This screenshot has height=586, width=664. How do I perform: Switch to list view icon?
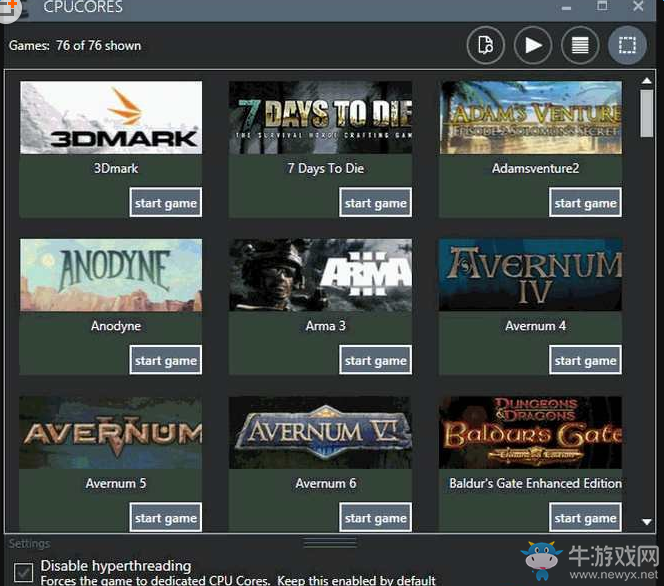580,45
